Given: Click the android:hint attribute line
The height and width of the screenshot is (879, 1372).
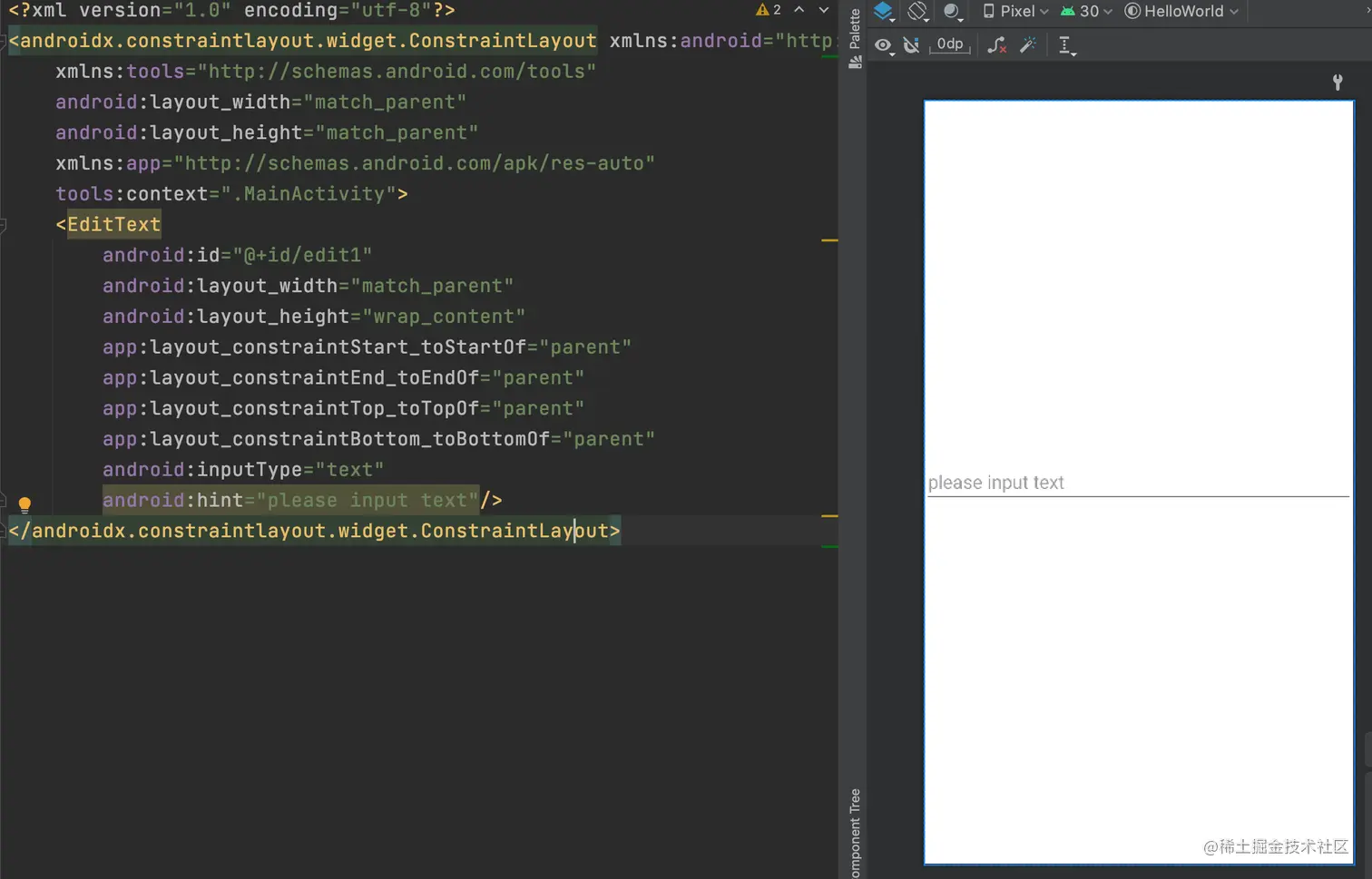Looking at the screenshot, I should click(302, 500).
